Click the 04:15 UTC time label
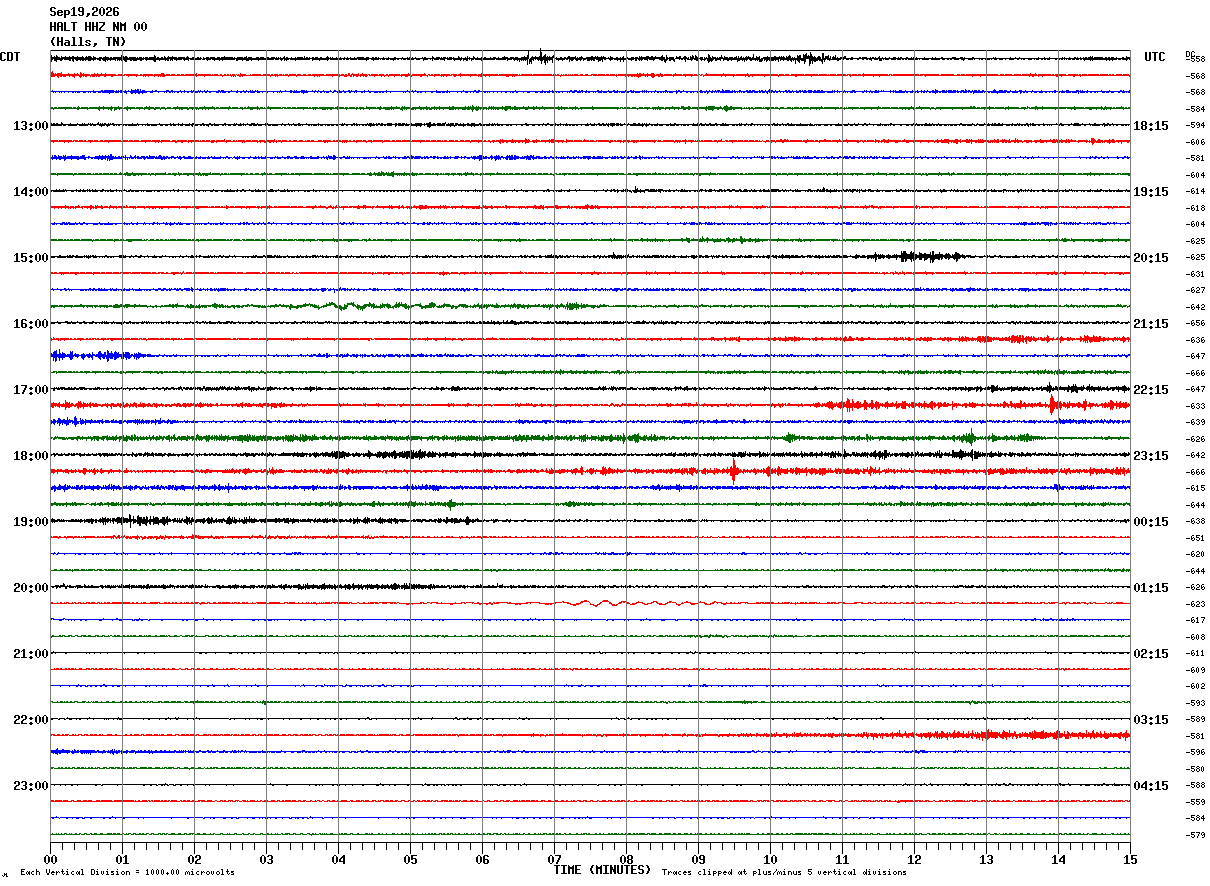The width and height of the screenshot is (1210, 886). coord(1151,786)
